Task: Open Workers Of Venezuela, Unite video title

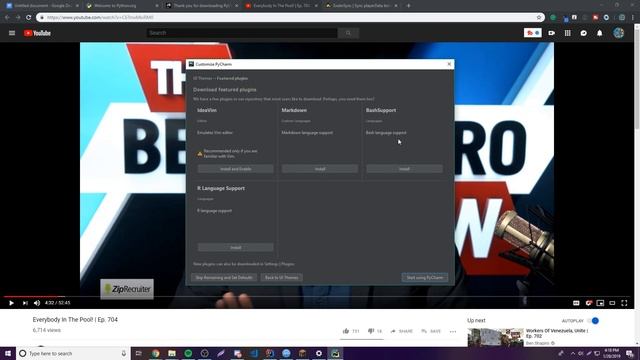Action: click(x=557, y=333)
